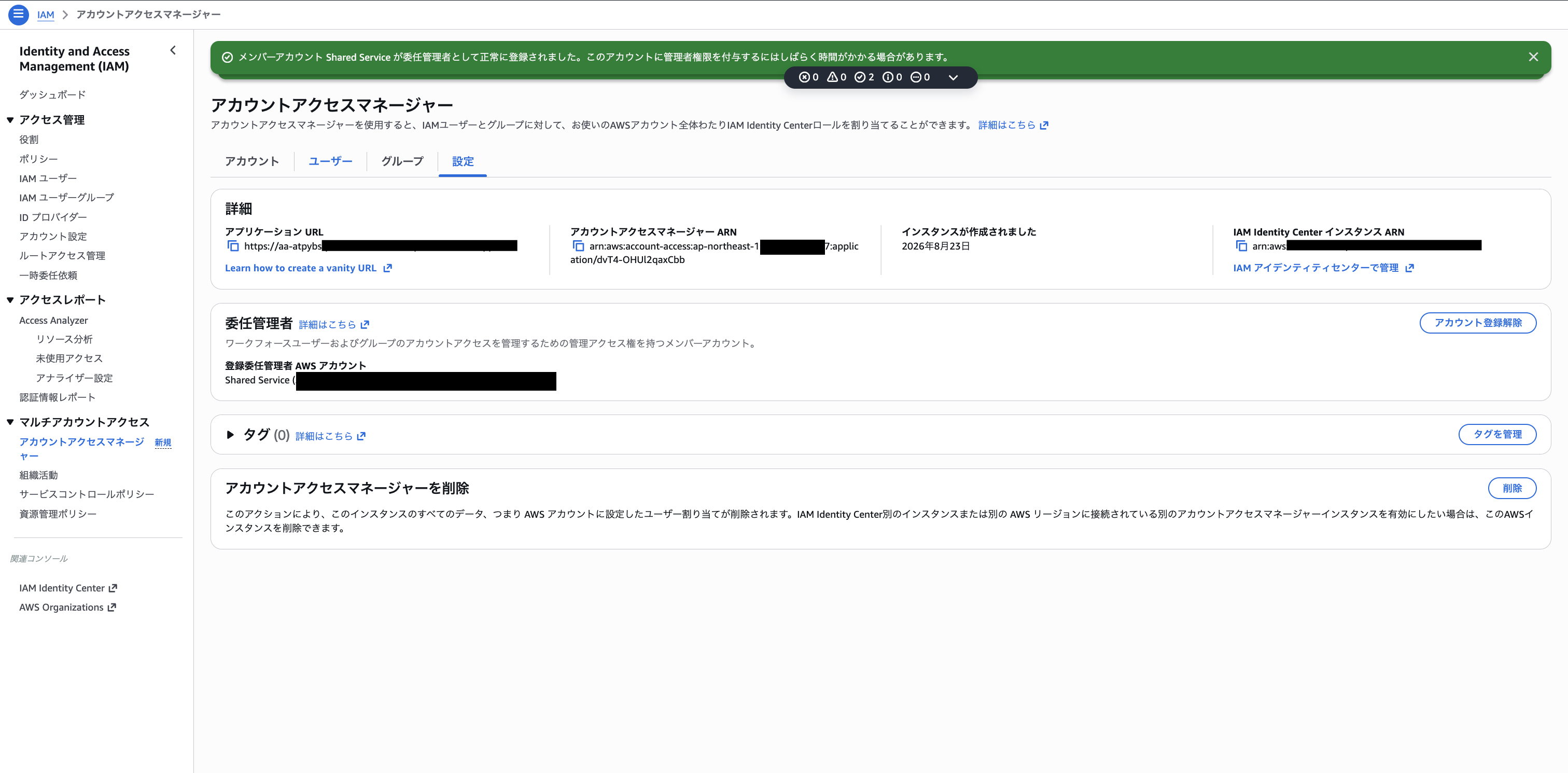Open 詳細はこちら link beside 委任管理者
Viewport: 1568px width, 773px height.
pos(334,325)
